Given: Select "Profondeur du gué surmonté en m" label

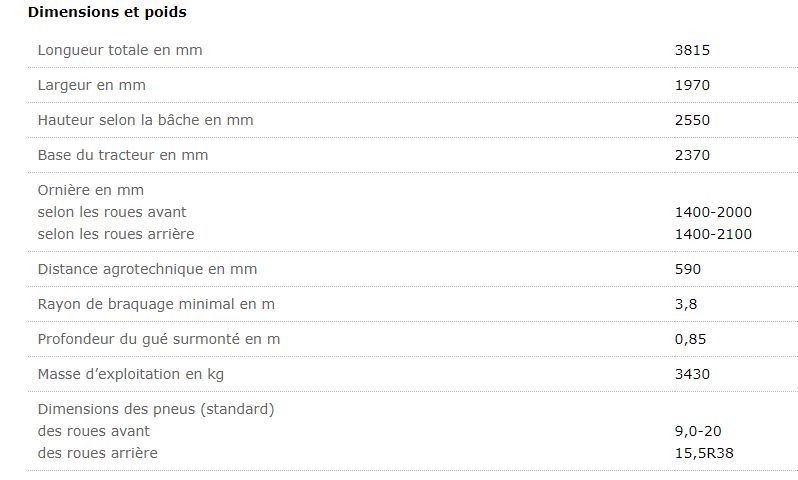Looking at the screenshot, I should [x=159, y=339].
